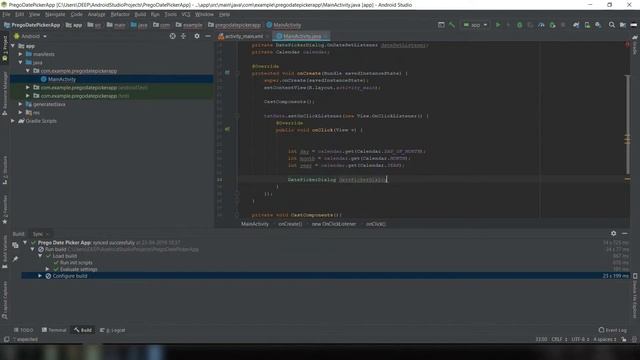This screenshot has width=640, height=360.
Task: Switch to the Sync tab in Build panel
Action: (38, 234)
